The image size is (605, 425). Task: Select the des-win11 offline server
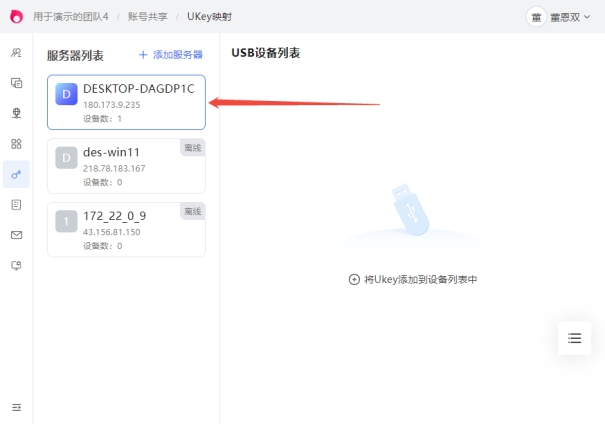(126, 166)
